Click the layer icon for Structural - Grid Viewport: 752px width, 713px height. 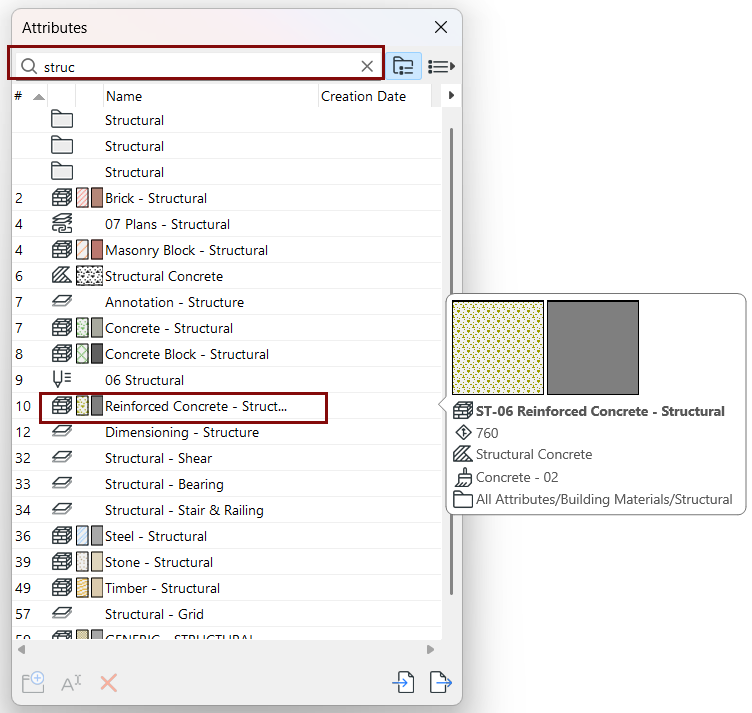click(62, 613)
